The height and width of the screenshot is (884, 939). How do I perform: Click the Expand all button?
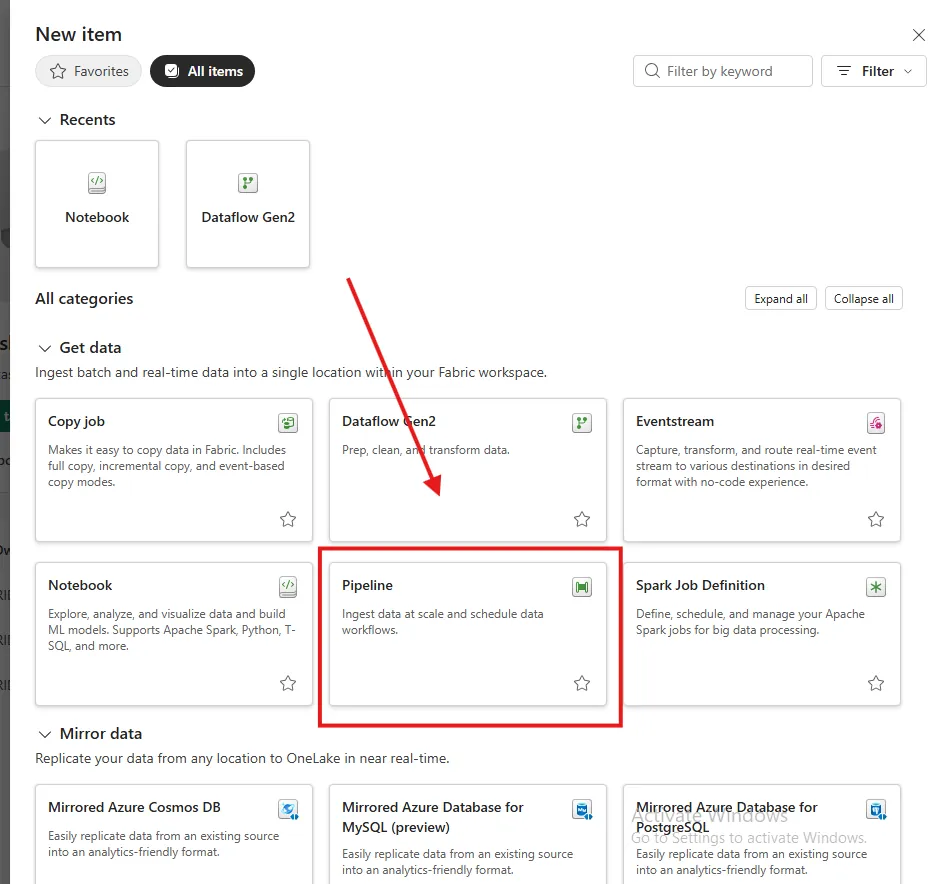[x=780, y=298]
